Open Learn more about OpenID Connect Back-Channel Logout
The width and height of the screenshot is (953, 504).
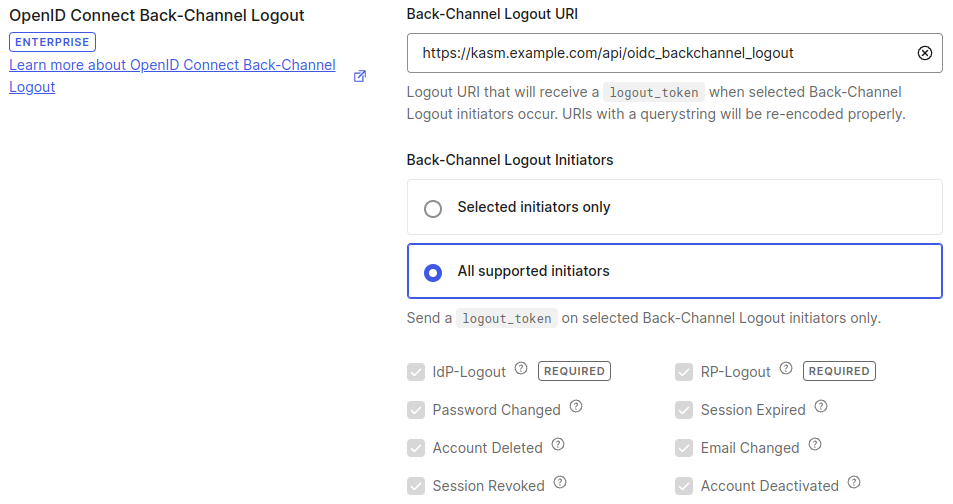[172, 65]
